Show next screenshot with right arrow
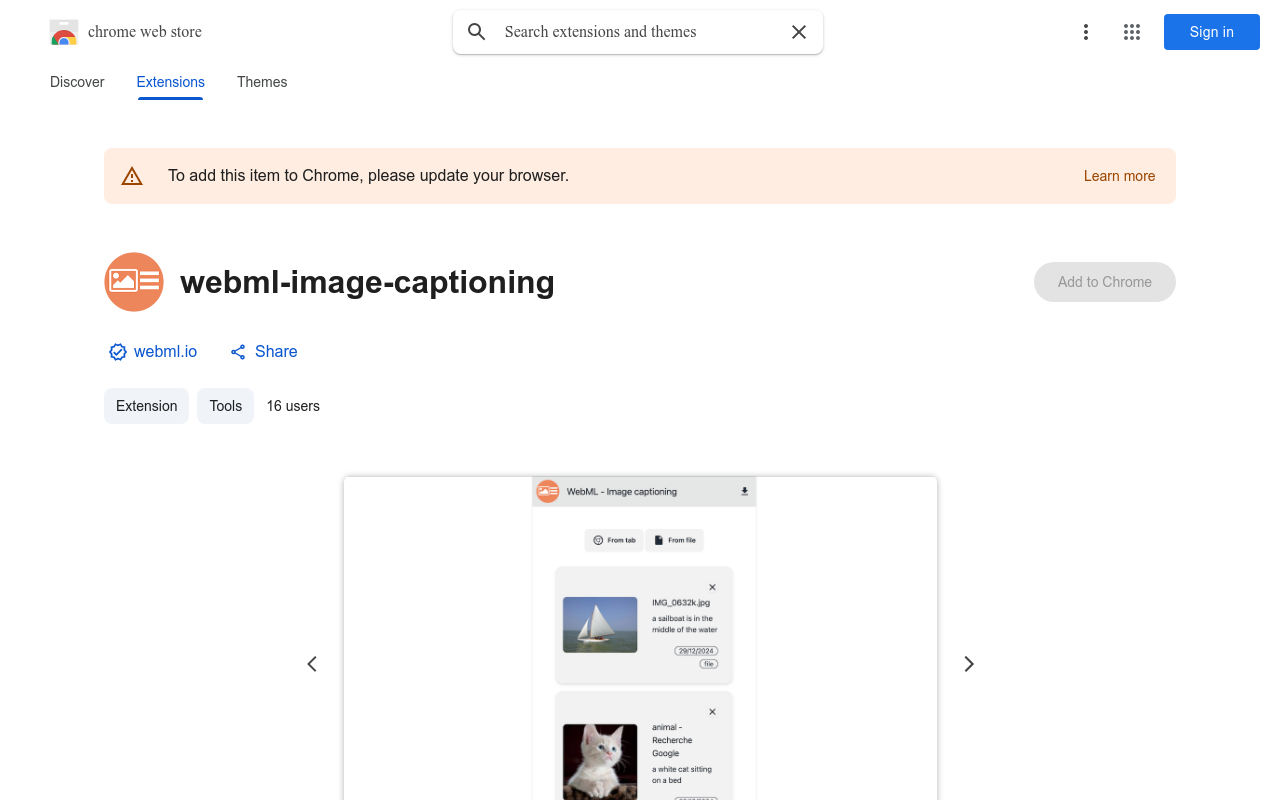 point(969,664)
